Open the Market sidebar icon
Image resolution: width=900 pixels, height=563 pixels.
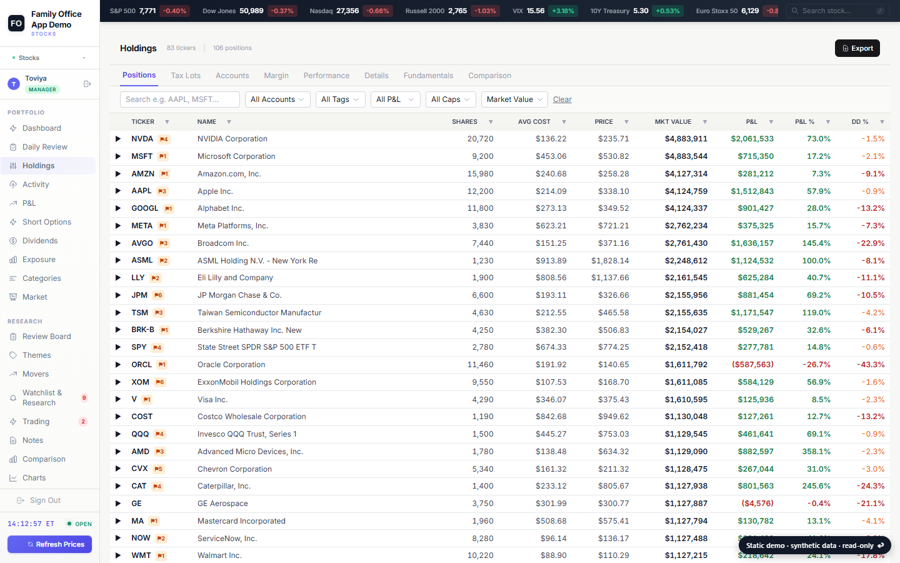[13, 297]
